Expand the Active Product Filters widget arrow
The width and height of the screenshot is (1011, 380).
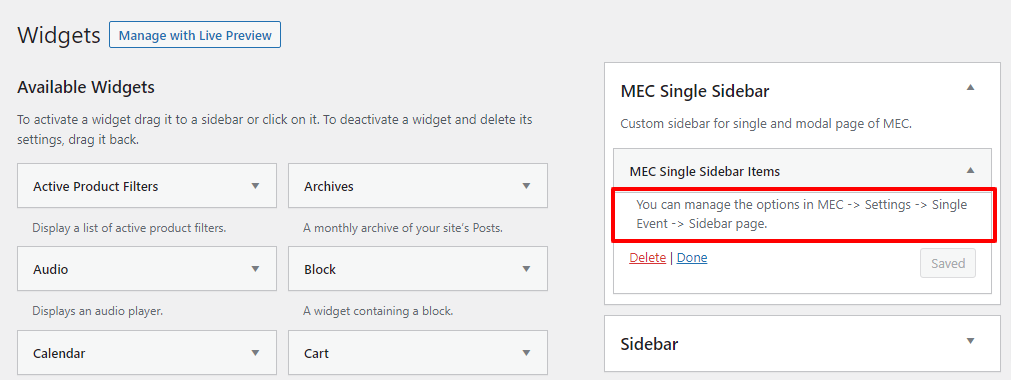click(255, 186)
